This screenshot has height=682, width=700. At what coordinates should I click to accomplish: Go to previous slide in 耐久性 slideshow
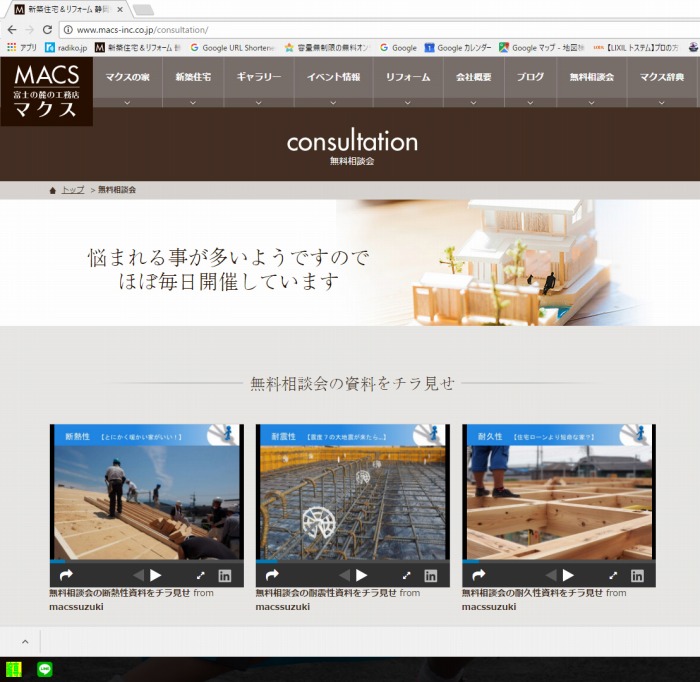(x=551, y=575)
